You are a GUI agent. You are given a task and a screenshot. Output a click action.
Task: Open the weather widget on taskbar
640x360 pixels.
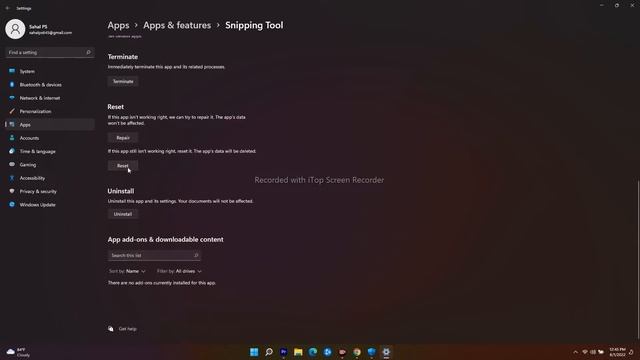[x=18, y=352]
